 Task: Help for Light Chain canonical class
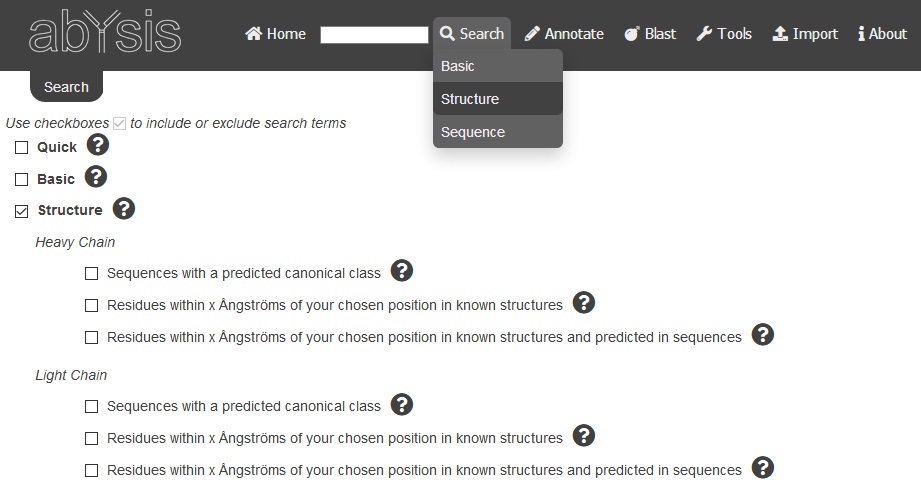click(x=402, y=404)
